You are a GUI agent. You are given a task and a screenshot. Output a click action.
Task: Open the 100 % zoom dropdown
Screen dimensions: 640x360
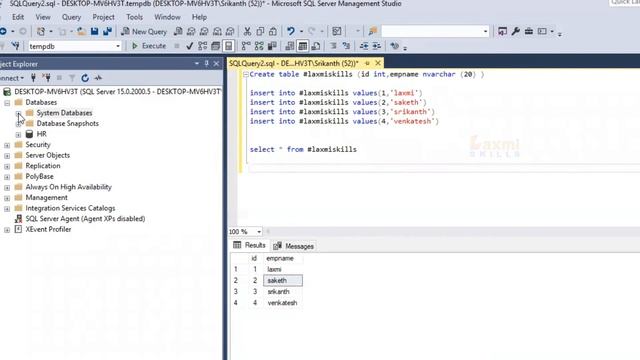pyautogui.click(x=259, y=232)
